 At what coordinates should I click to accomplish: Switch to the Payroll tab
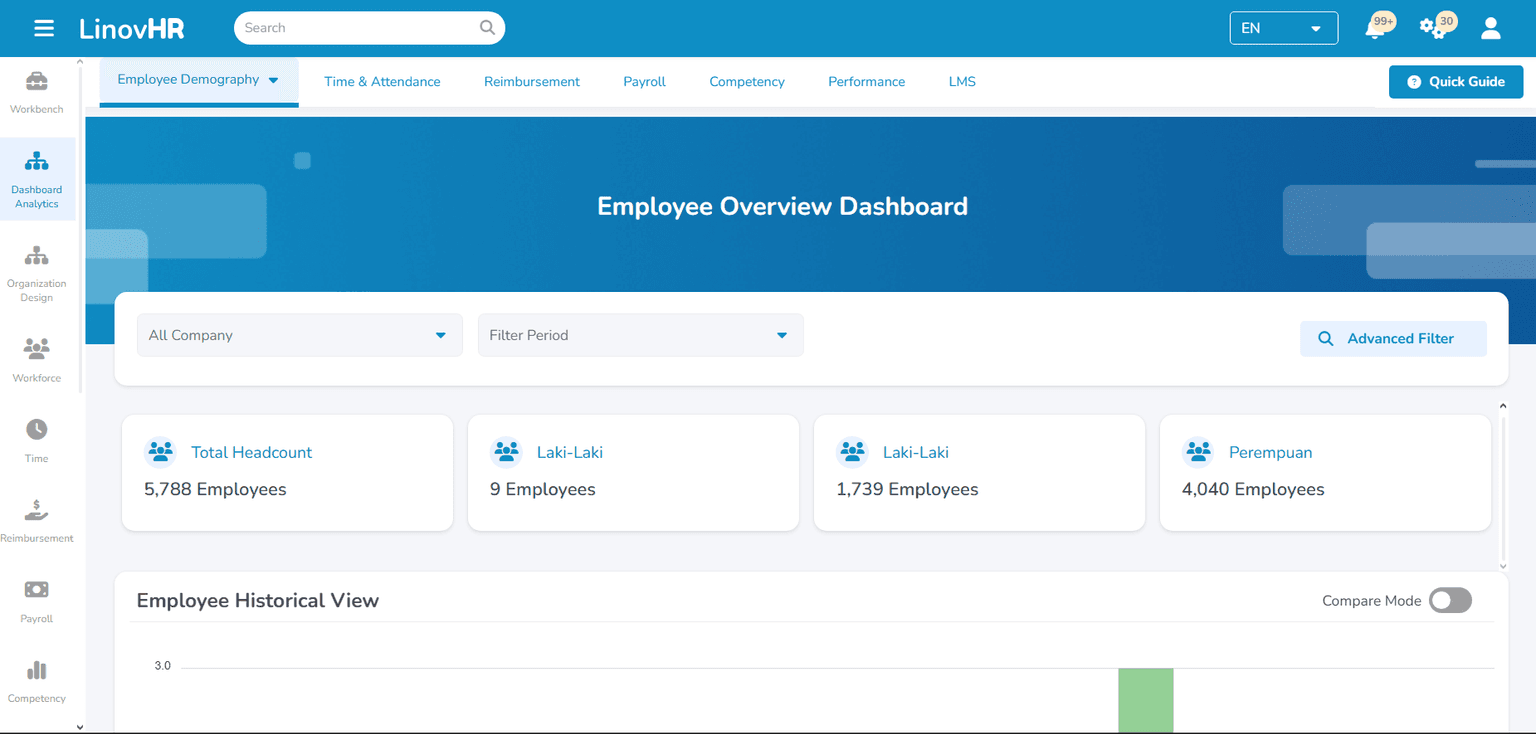[x=644, y=82]
